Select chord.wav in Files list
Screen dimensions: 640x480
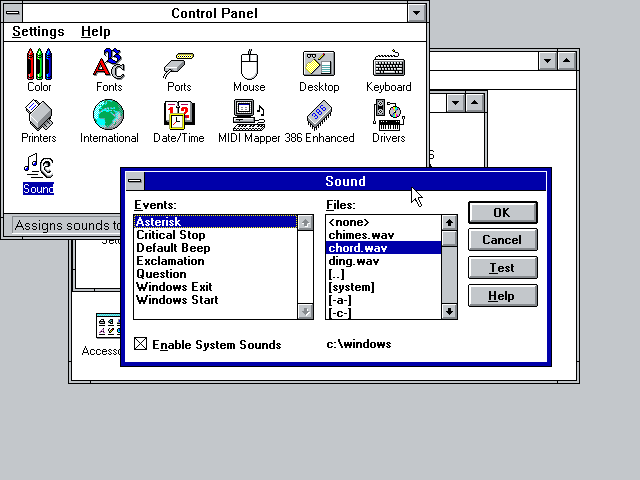click(384, 248)
